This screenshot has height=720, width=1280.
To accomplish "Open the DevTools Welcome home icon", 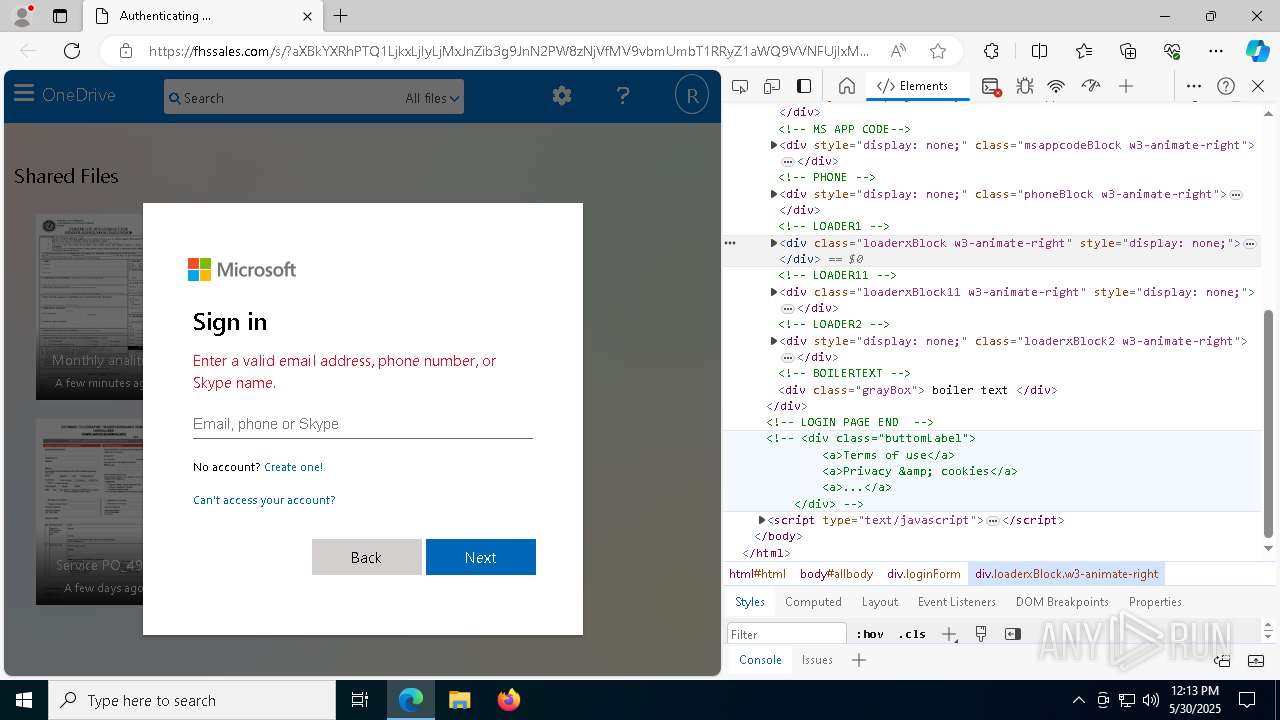I will coord(846,86).
